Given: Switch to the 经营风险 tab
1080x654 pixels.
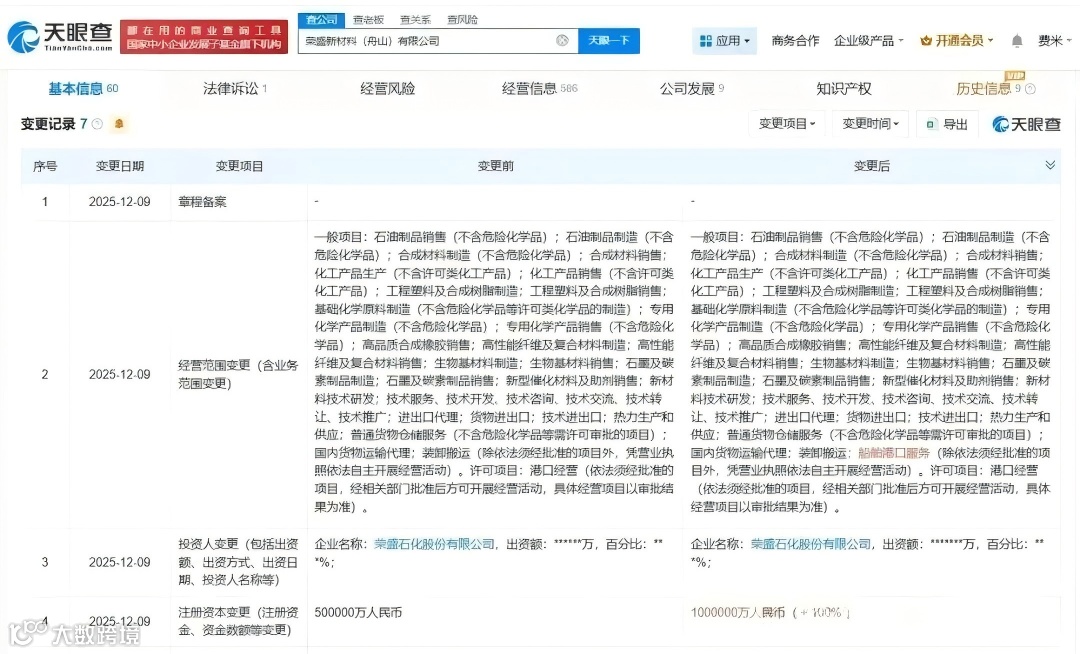Looking at the screenshot, I should (388, 89).
